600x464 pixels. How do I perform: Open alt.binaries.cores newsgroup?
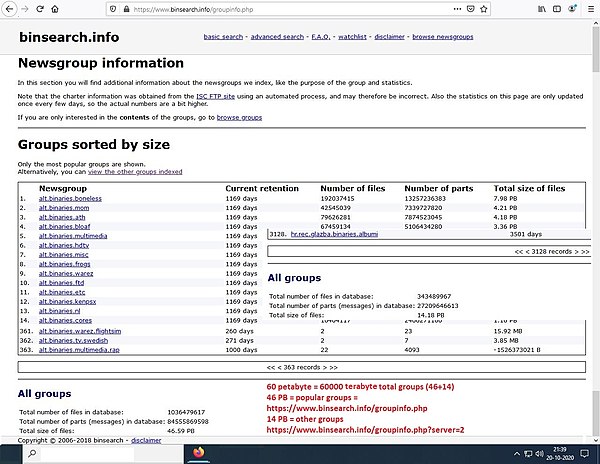click(65, 321)
